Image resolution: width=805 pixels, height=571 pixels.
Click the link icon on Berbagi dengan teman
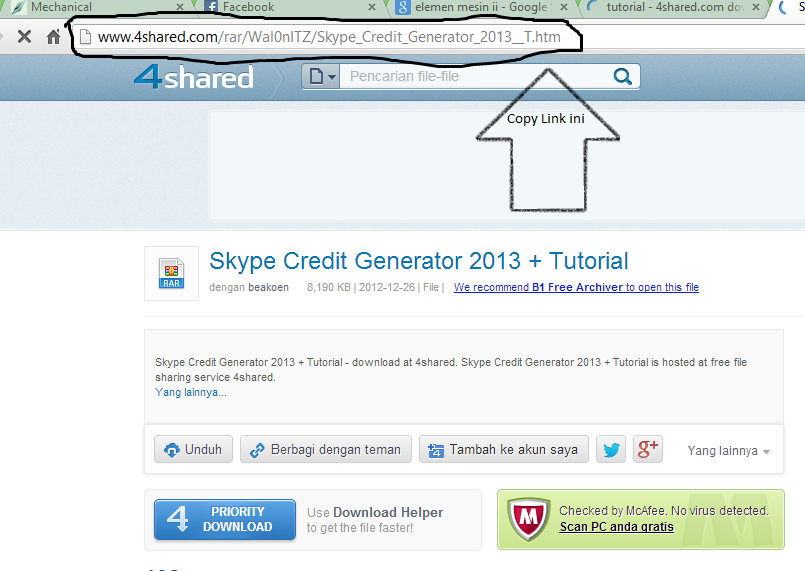click(257, 450)
